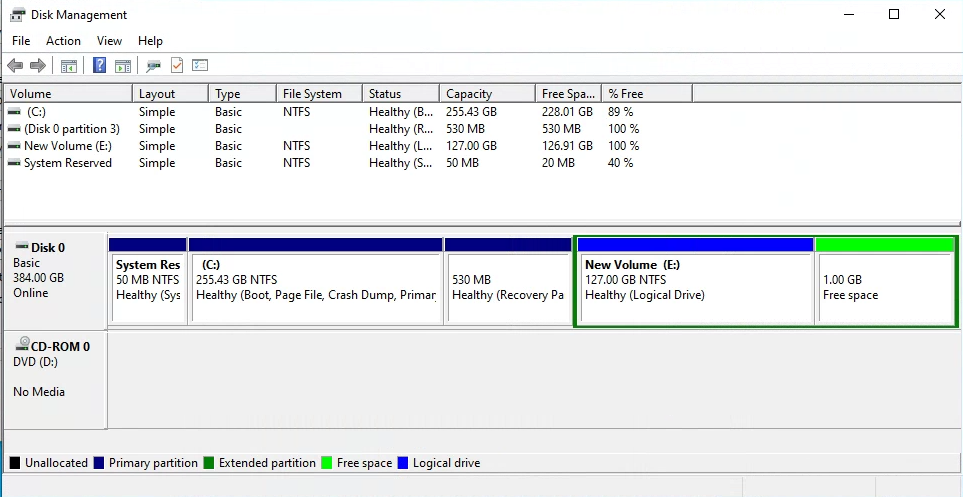The height and width of the screenshot is (497, 963).
Task: Sort volumes by Capacity column header
Action: click(x=469, y=94)
